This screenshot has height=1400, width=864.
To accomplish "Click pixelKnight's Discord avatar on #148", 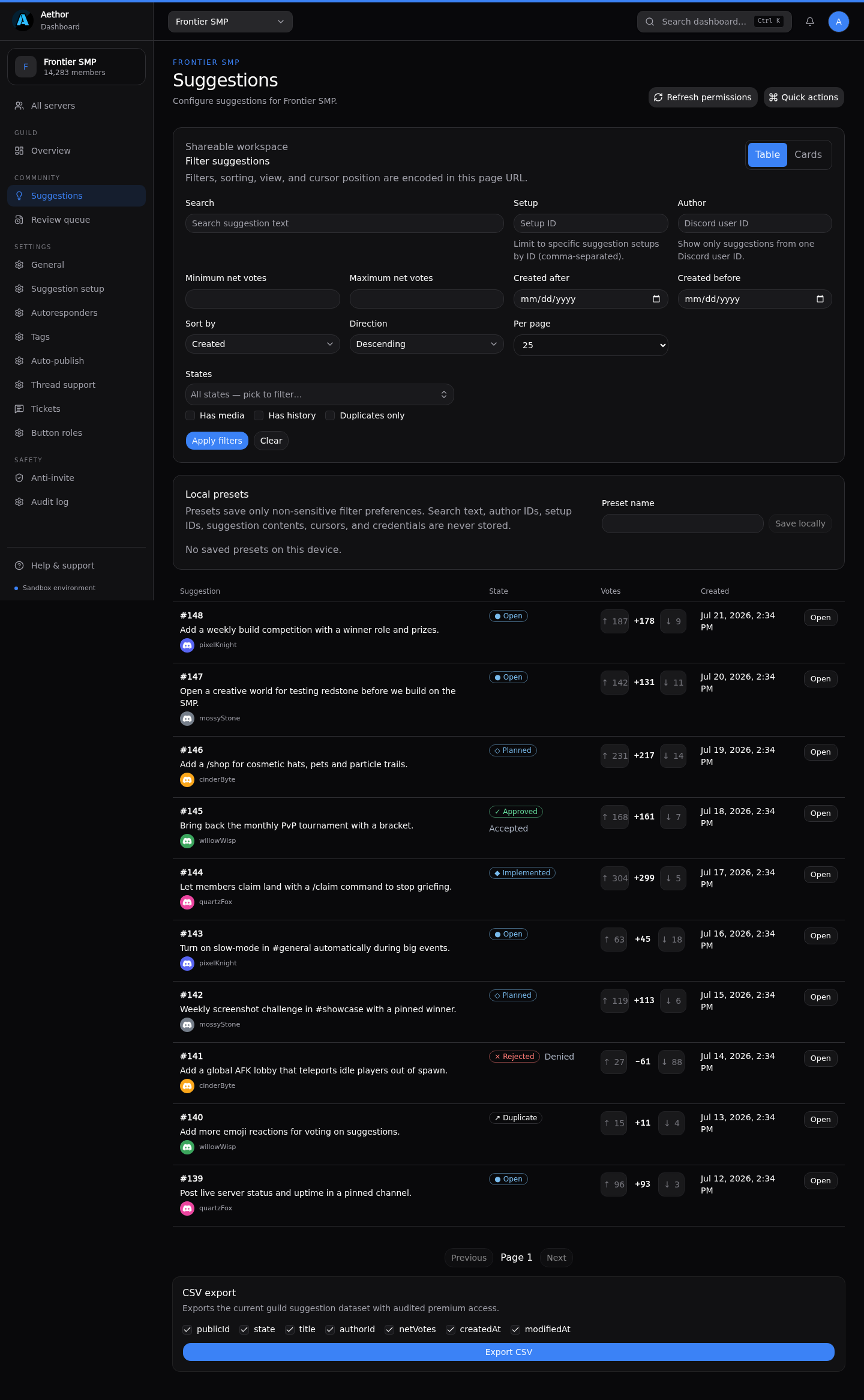I will (x=187, y=645).
